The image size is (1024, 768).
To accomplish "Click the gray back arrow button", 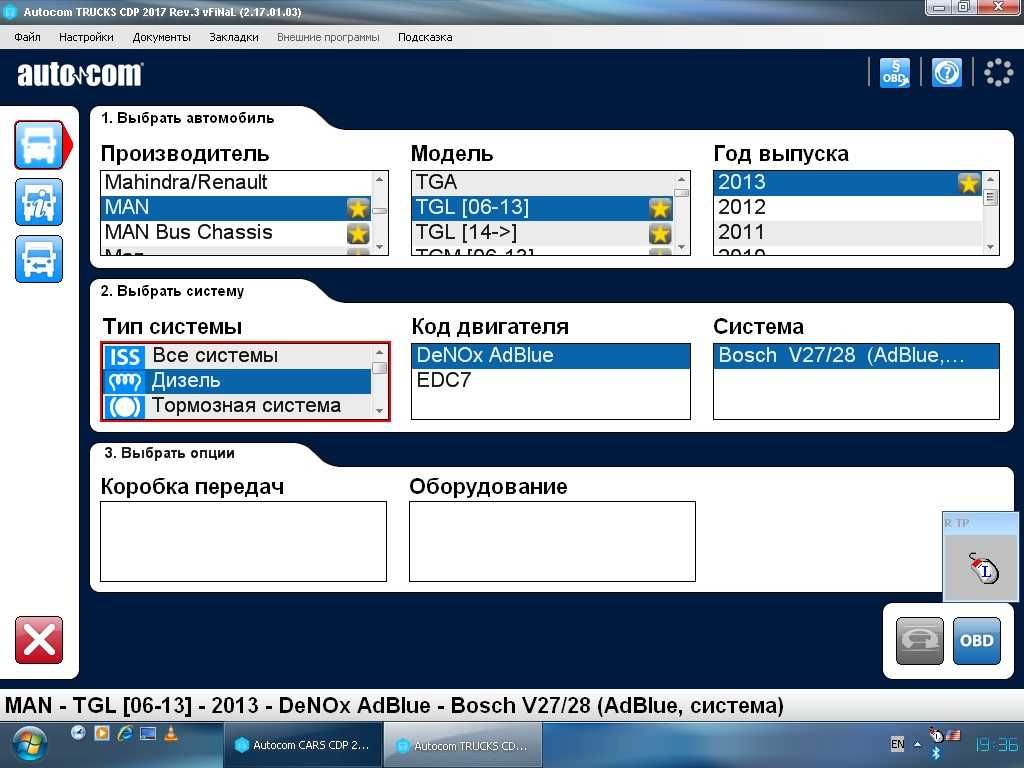I will pyautogui.click(x=920, y=641).
